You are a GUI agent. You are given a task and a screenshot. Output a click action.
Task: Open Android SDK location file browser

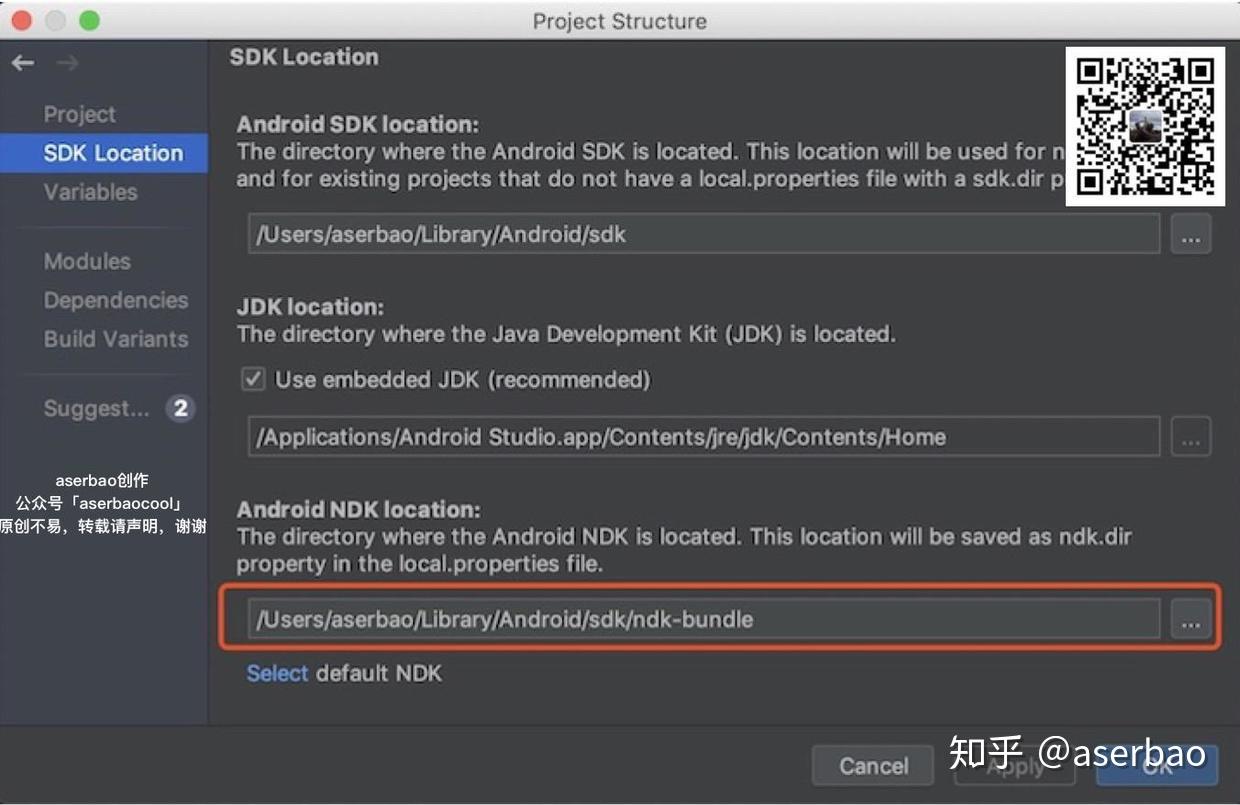click(x=1190, y=234)
